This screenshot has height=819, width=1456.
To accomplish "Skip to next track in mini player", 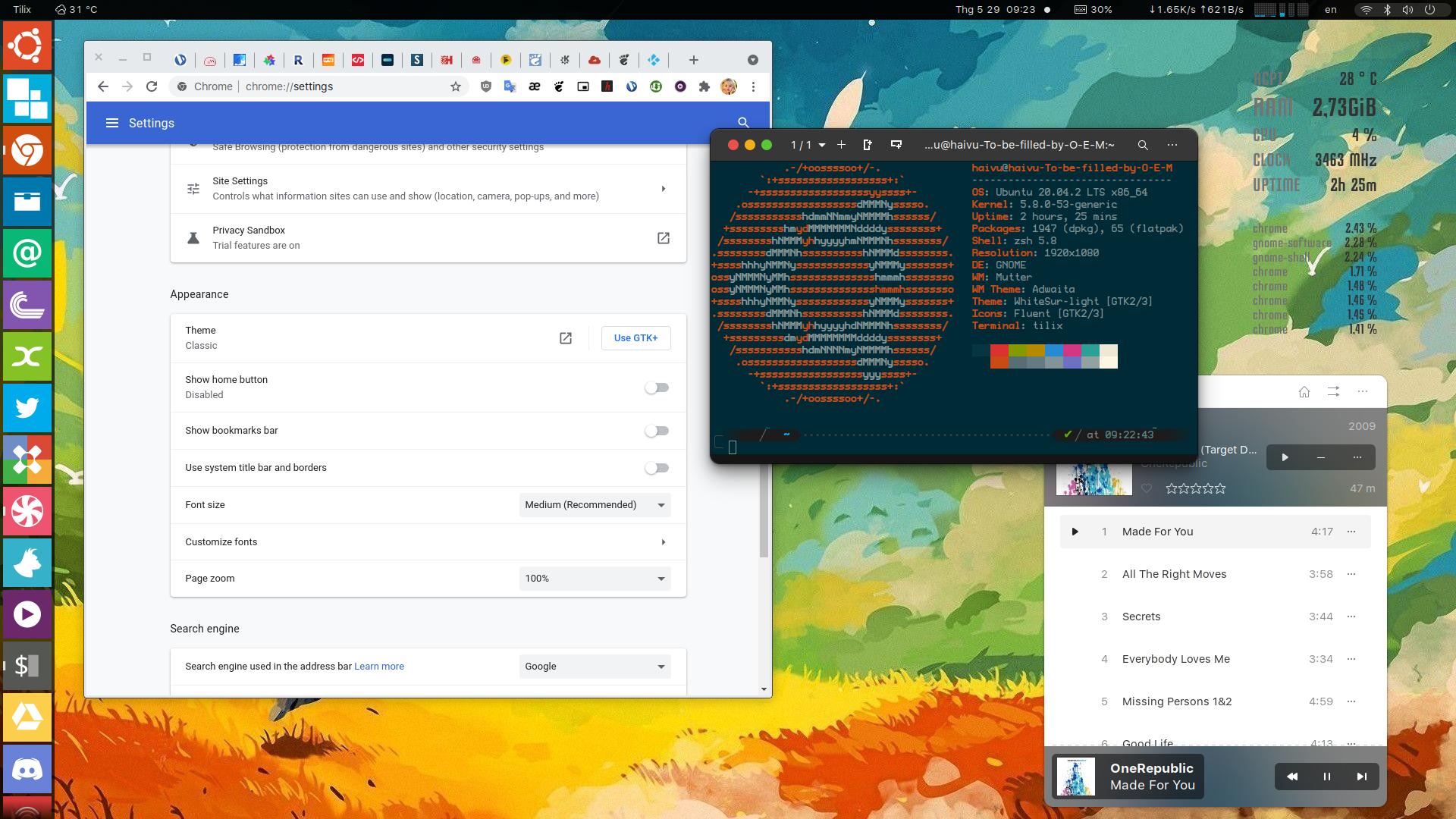I will 1362,777.
